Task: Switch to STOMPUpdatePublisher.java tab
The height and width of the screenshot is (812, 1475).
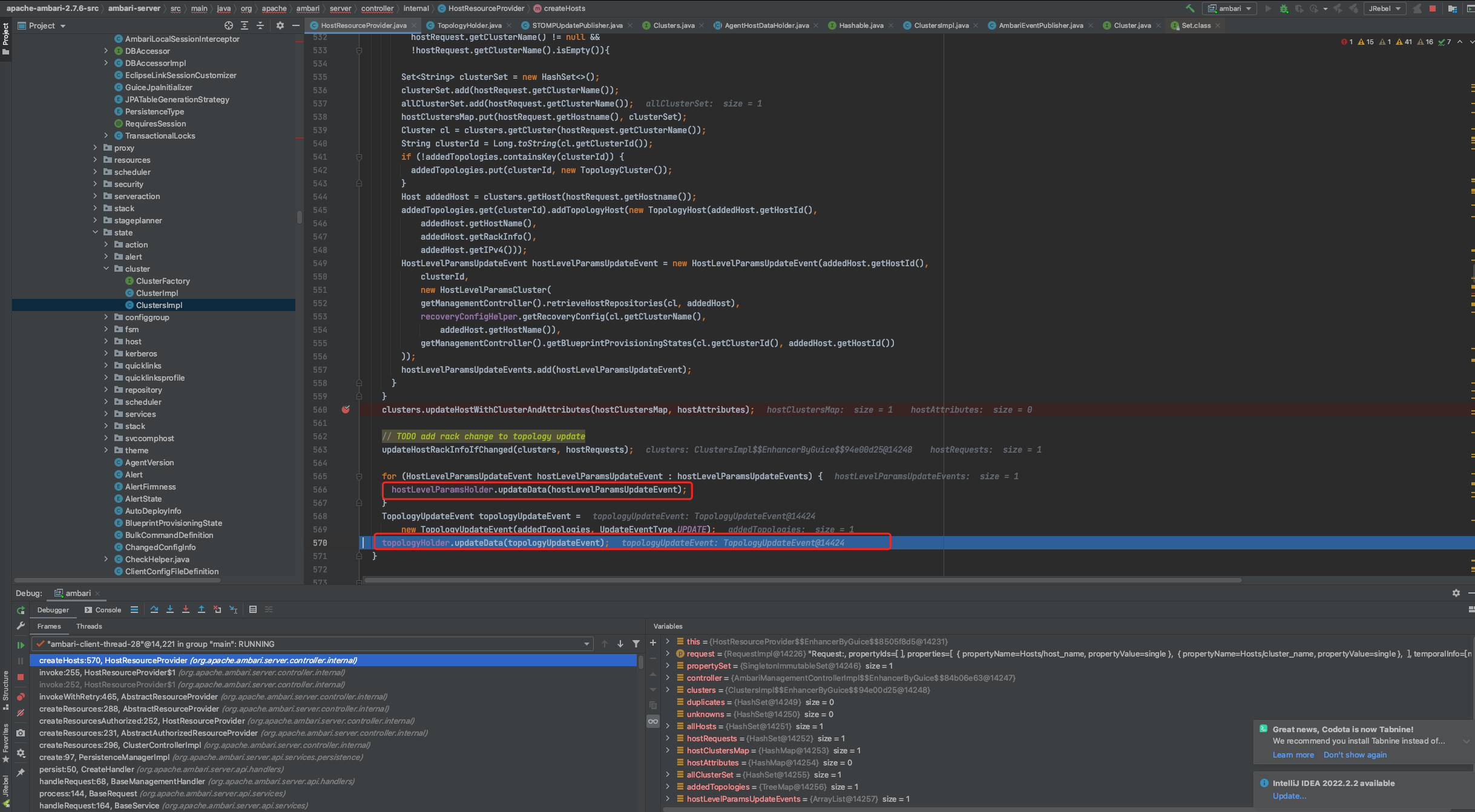Action: pyautogui.click(x=577, y=25)
